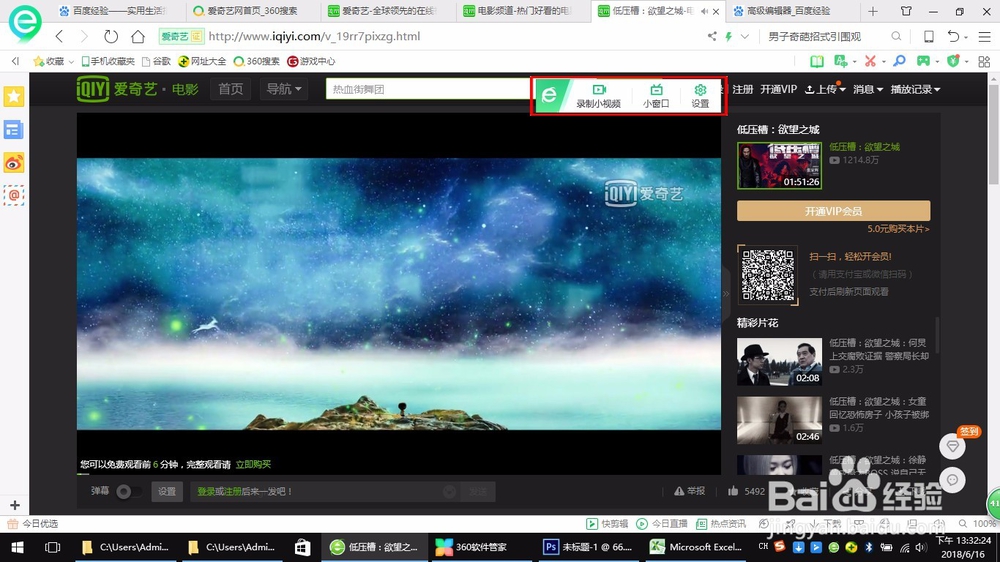Click the red scissors screenshot icon

coord(870,61)
